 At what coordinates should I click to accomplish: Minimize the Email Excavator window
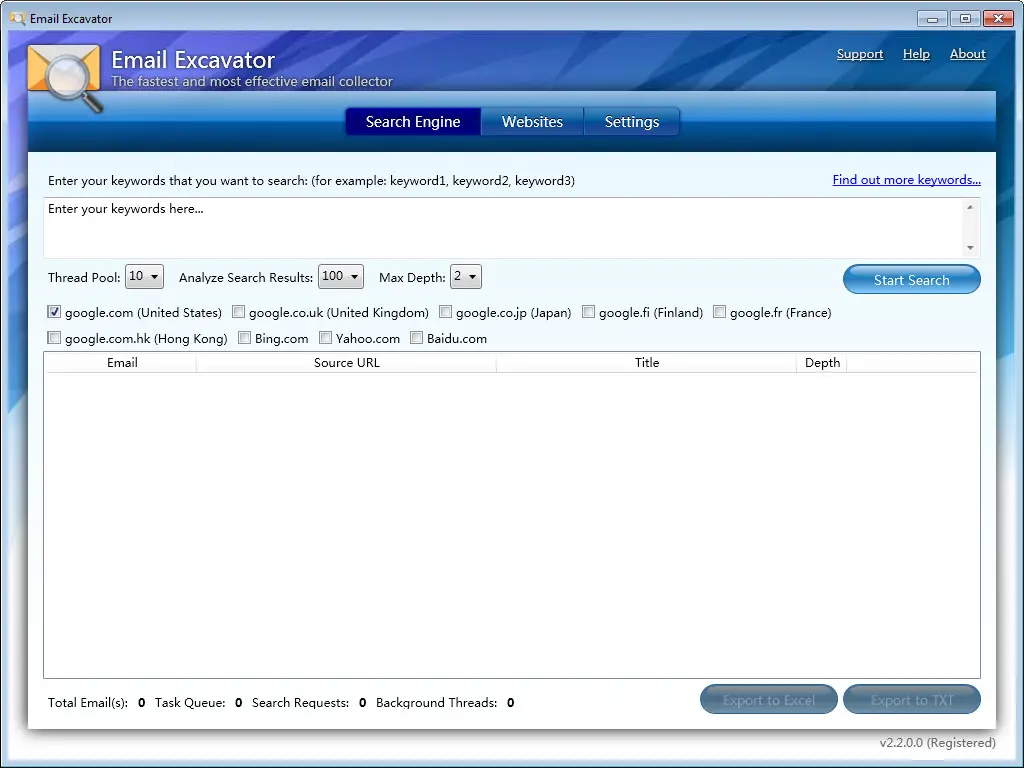tap(932, 19)
